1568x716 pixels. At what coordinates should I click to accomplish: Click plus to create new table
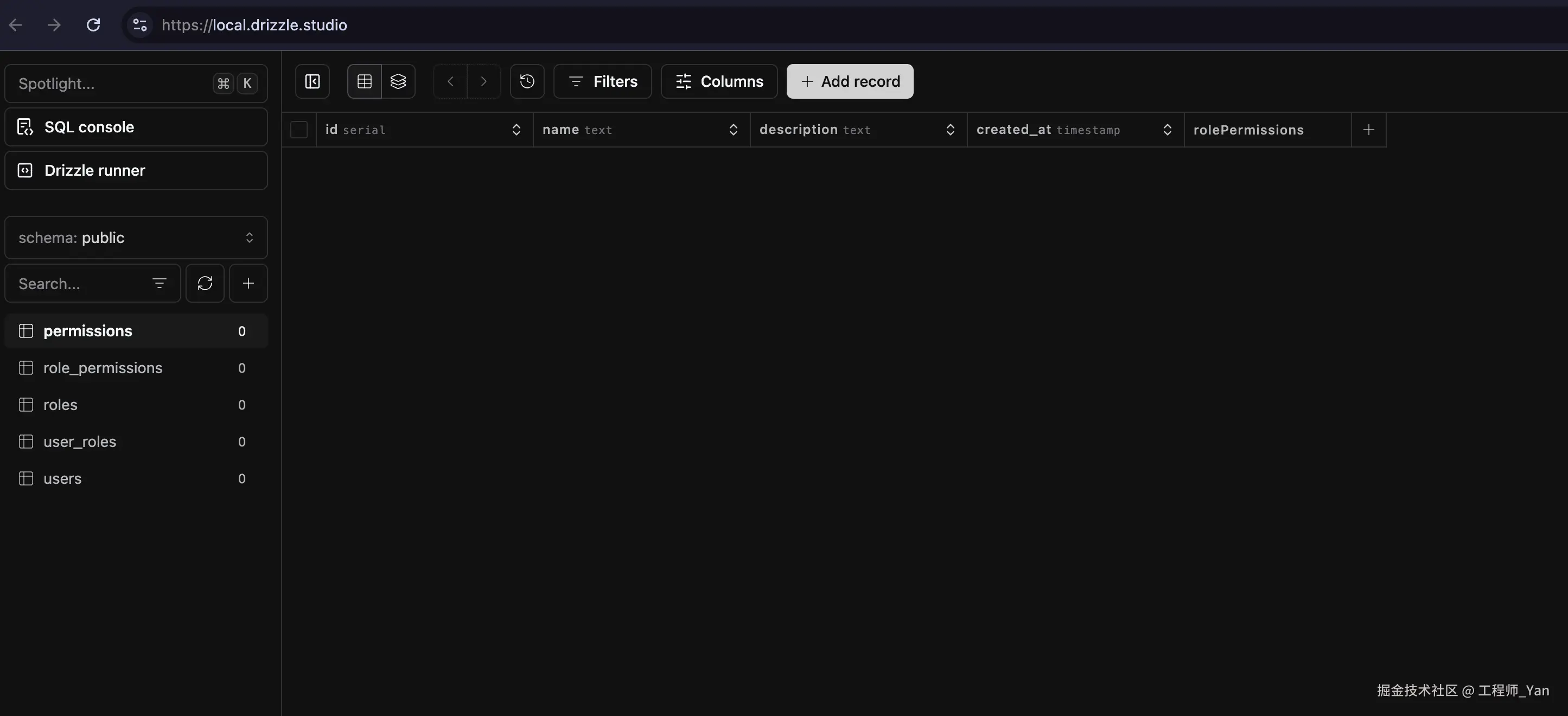[x=248, y=284]
